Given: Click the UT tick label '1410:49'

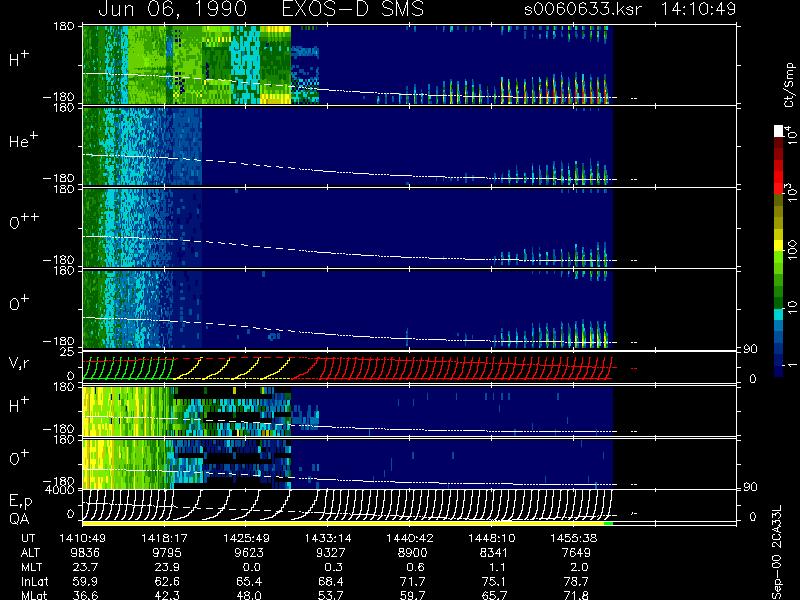Looking at the screenshot, I should click(x=83, y=538).
